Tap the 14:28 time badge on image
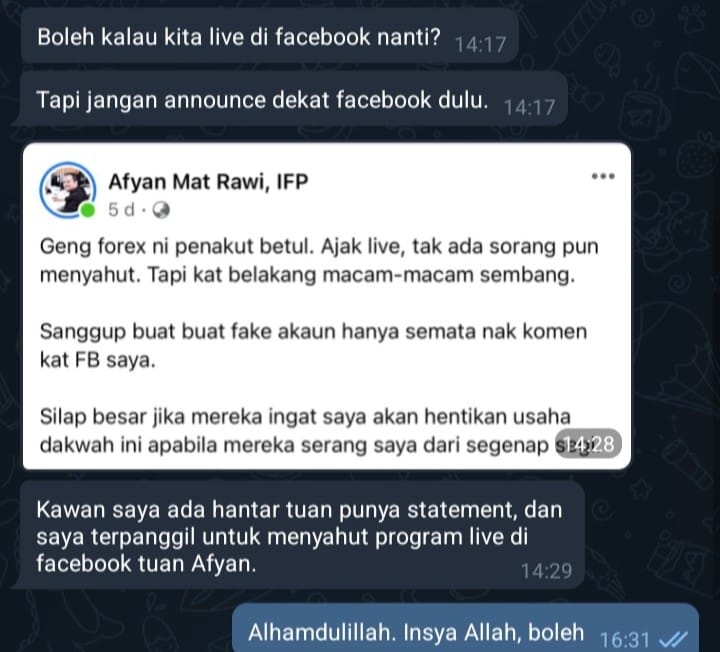Screen dimensions: 720x652 tap(588, 444)
